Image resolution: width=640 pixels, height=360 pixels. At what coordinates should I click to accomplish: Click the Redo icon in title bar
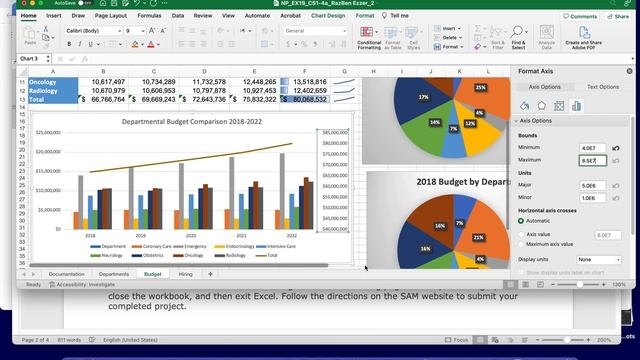(153, 3)
